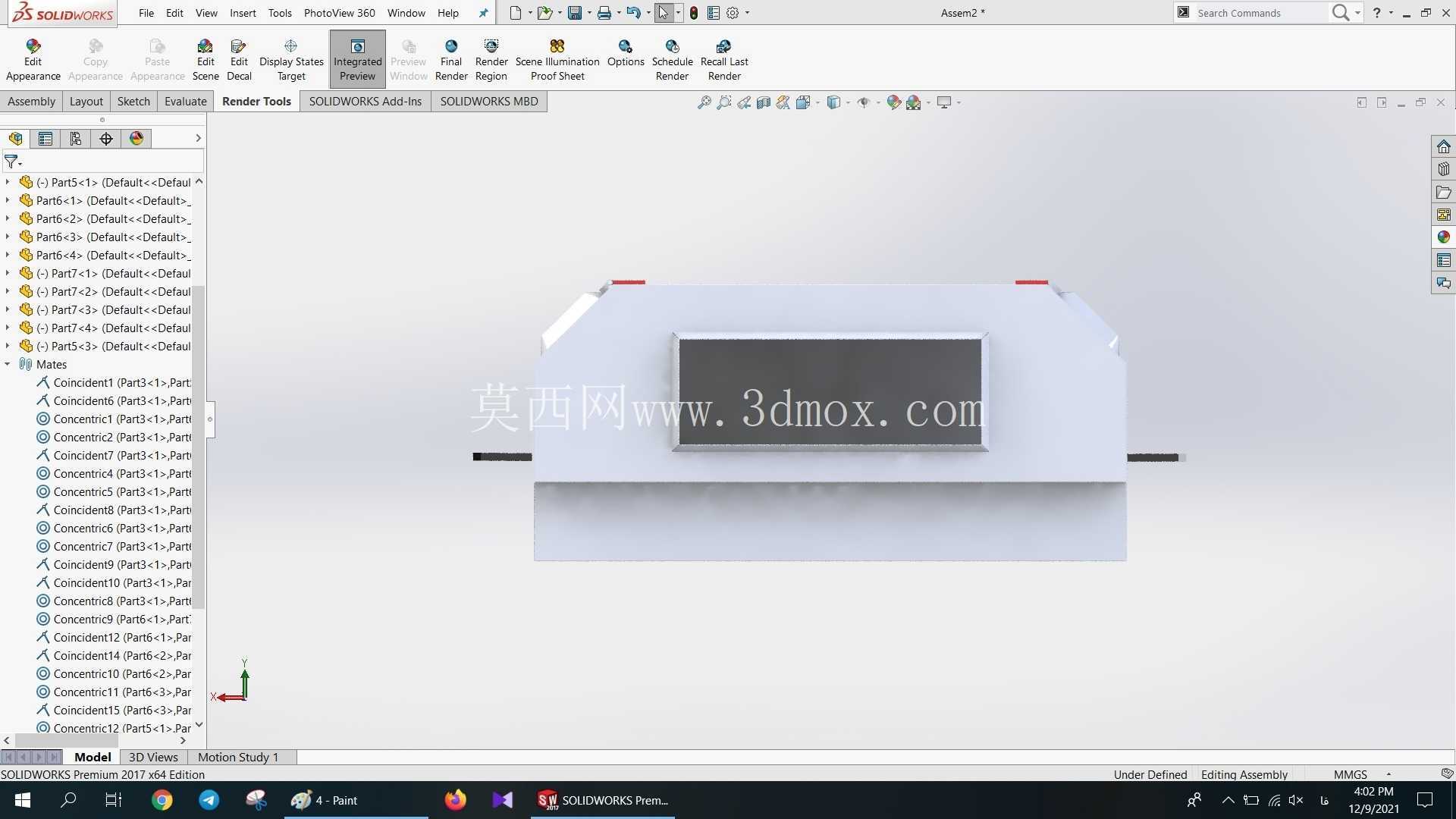Screen dimensions: 1456x819
Task: Open the PropertyManager tab
Action: (45, 138)
